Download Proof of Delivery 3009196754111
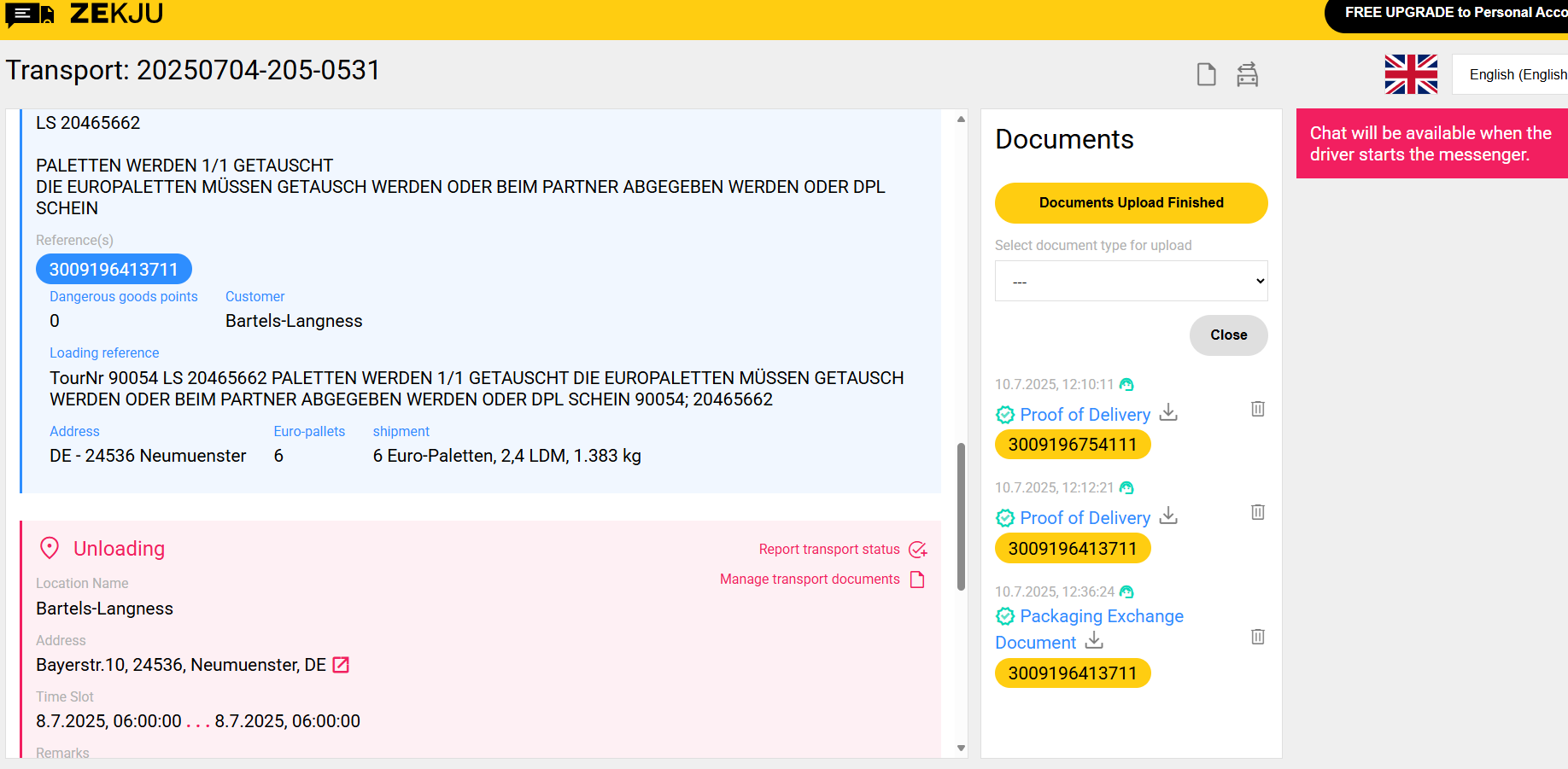 click(1168, 413)
